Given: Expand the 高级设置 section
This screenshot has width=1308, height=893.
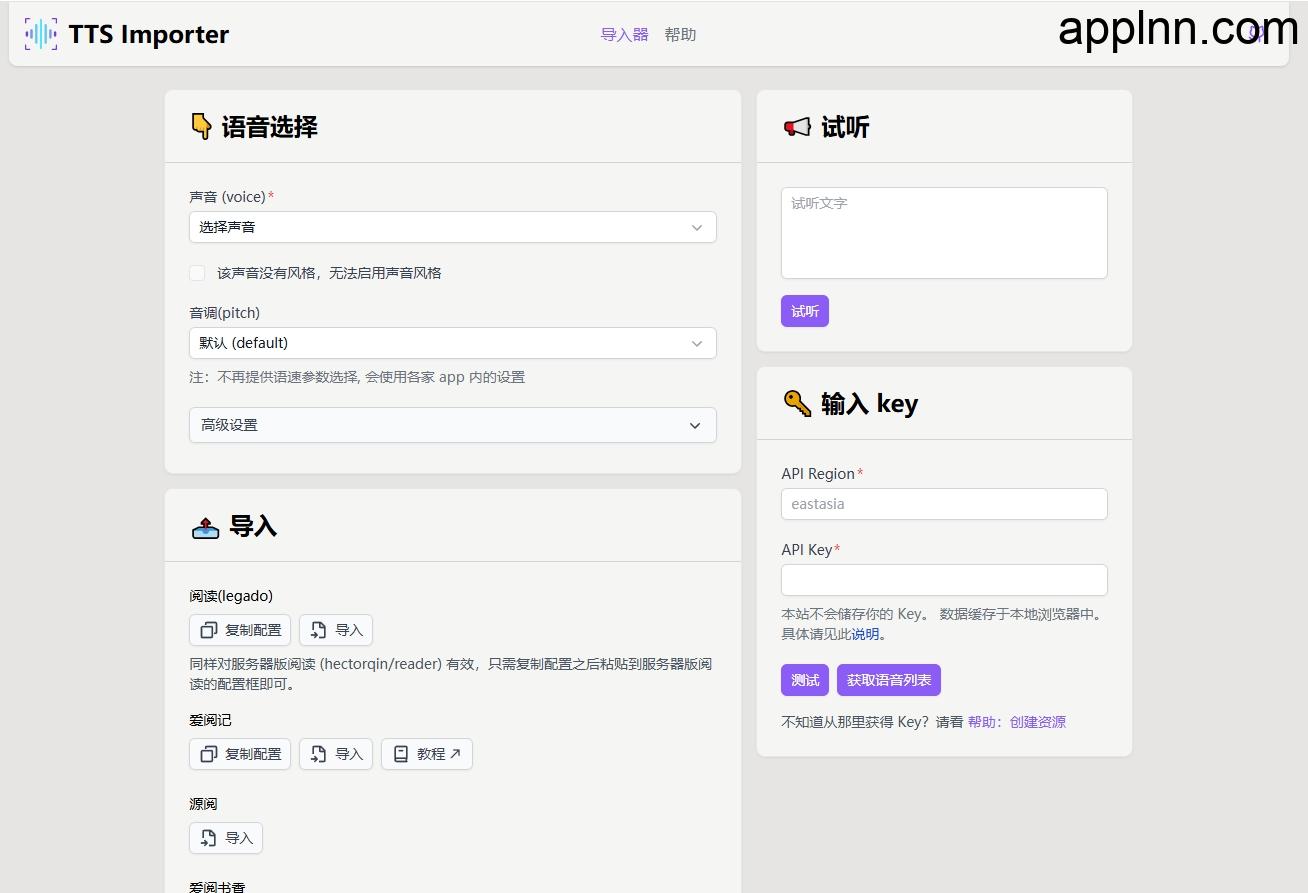Looking at the screenshot, I should (453, 425).
